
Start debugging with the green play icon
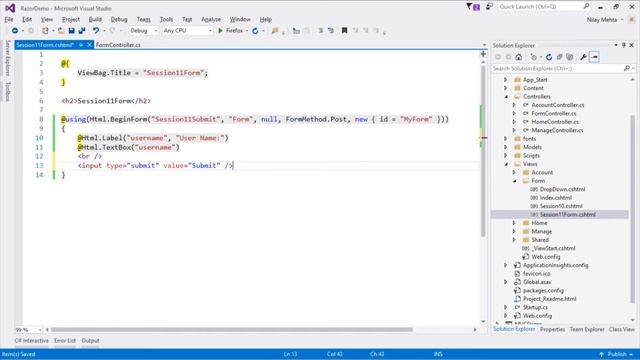point(220,31)
